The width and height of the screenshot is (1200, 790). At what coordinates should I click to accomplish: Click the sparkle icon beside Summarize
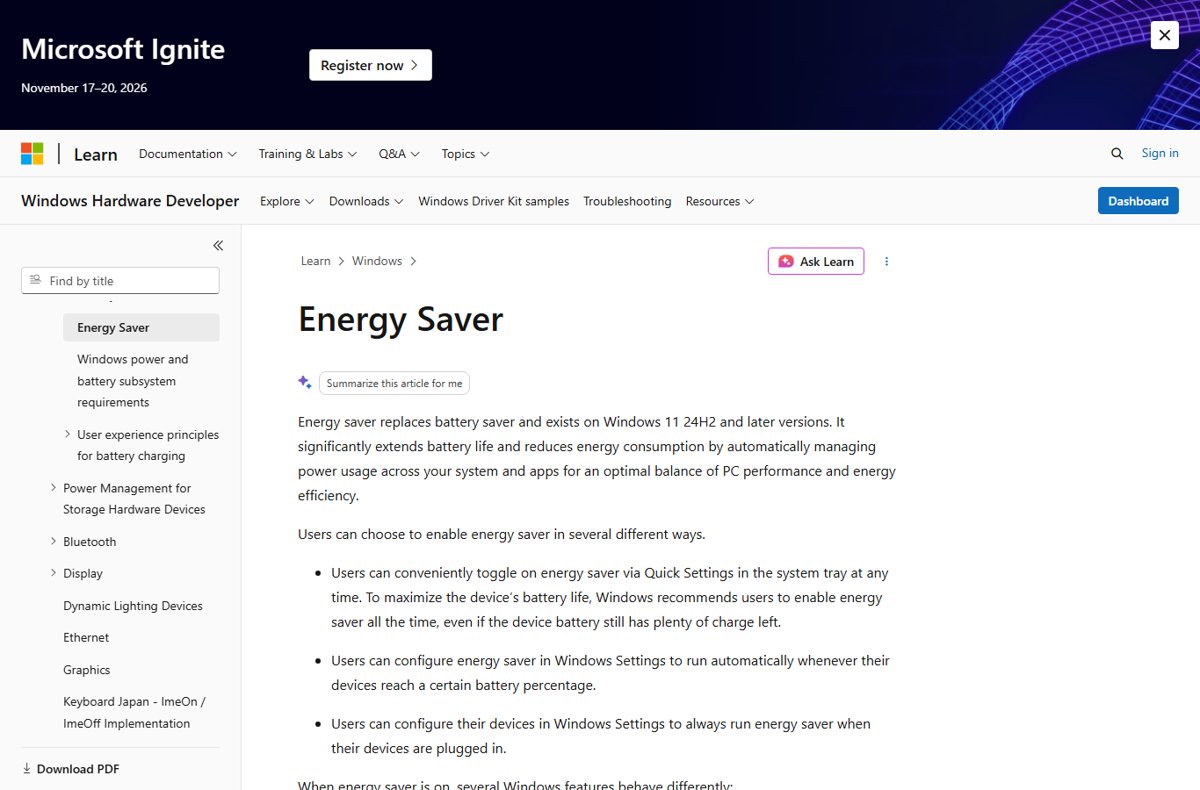click(305, 382)
